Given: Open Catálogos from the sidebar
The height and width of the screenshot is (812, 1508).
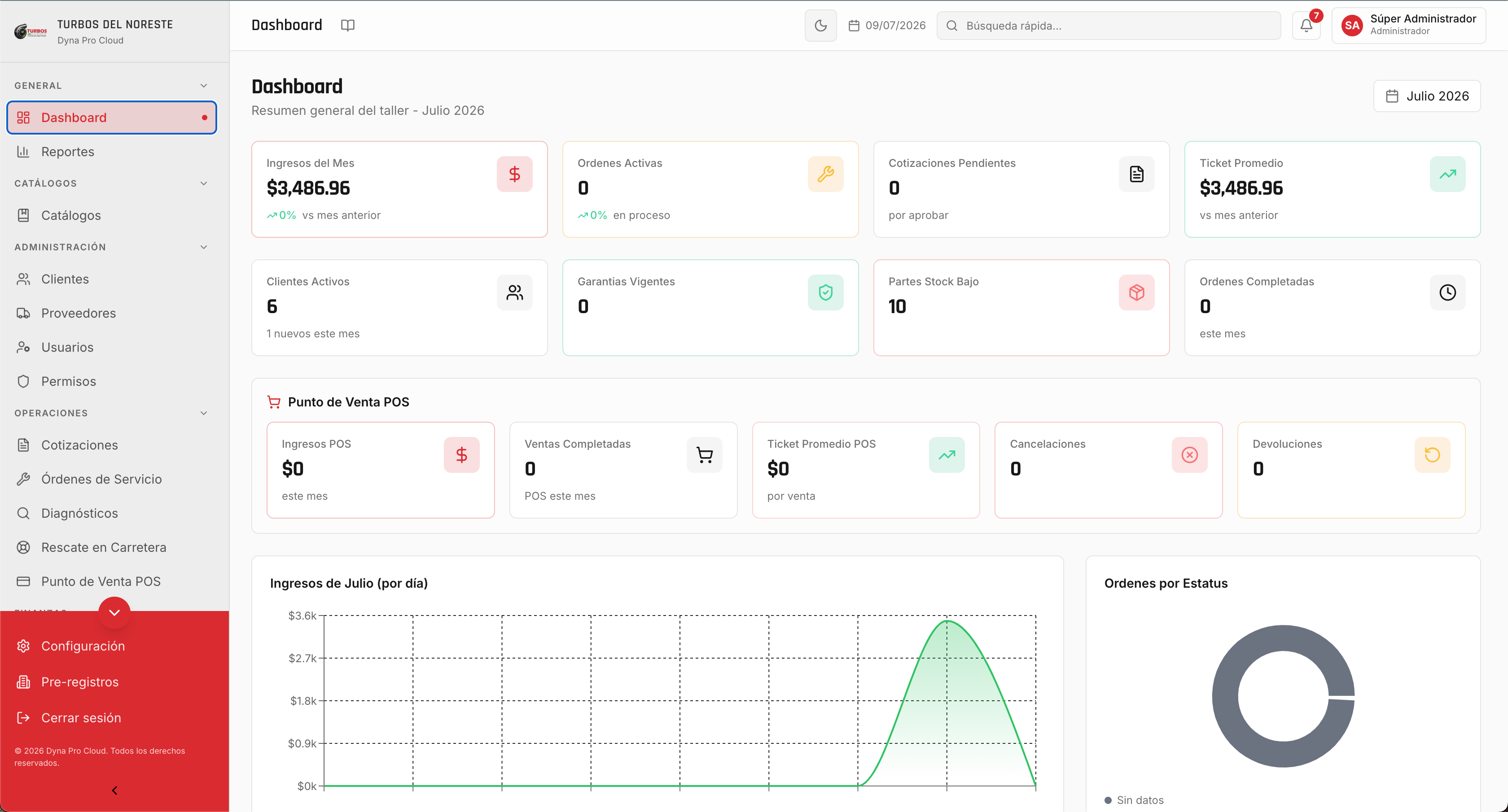Looking at the screenshot, I should [x=112, y=215].
